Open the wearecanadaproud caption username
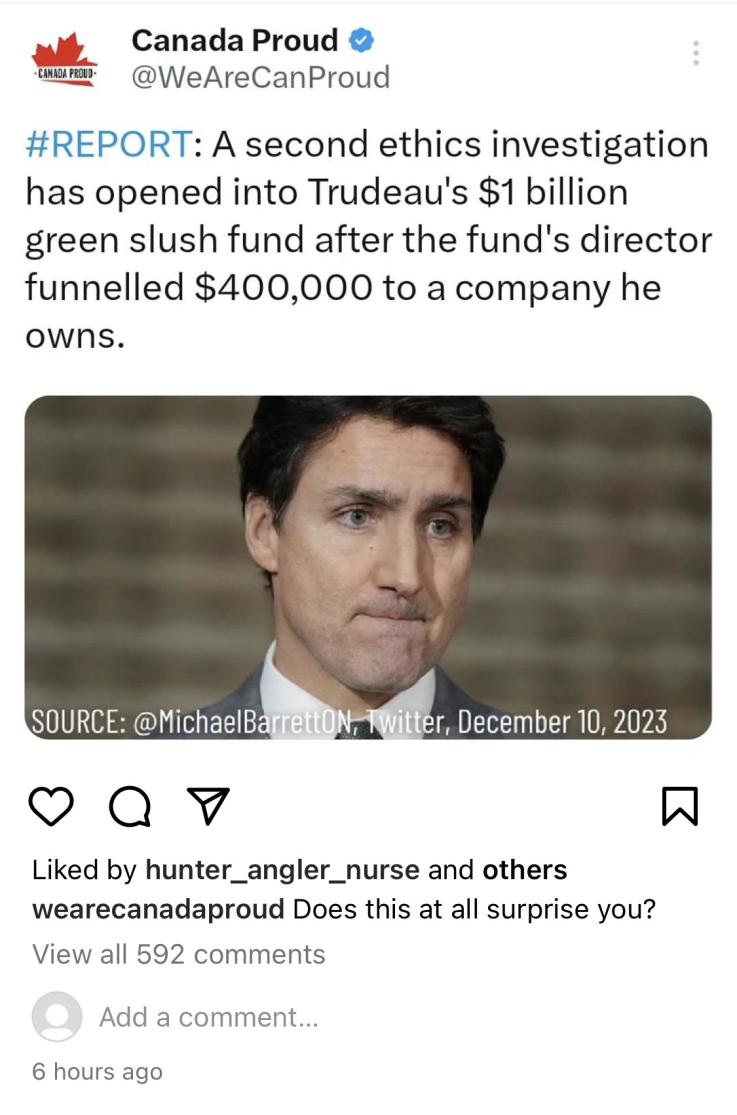Image resolution: width=737 pixels, height=1115 pixels. 159,911
